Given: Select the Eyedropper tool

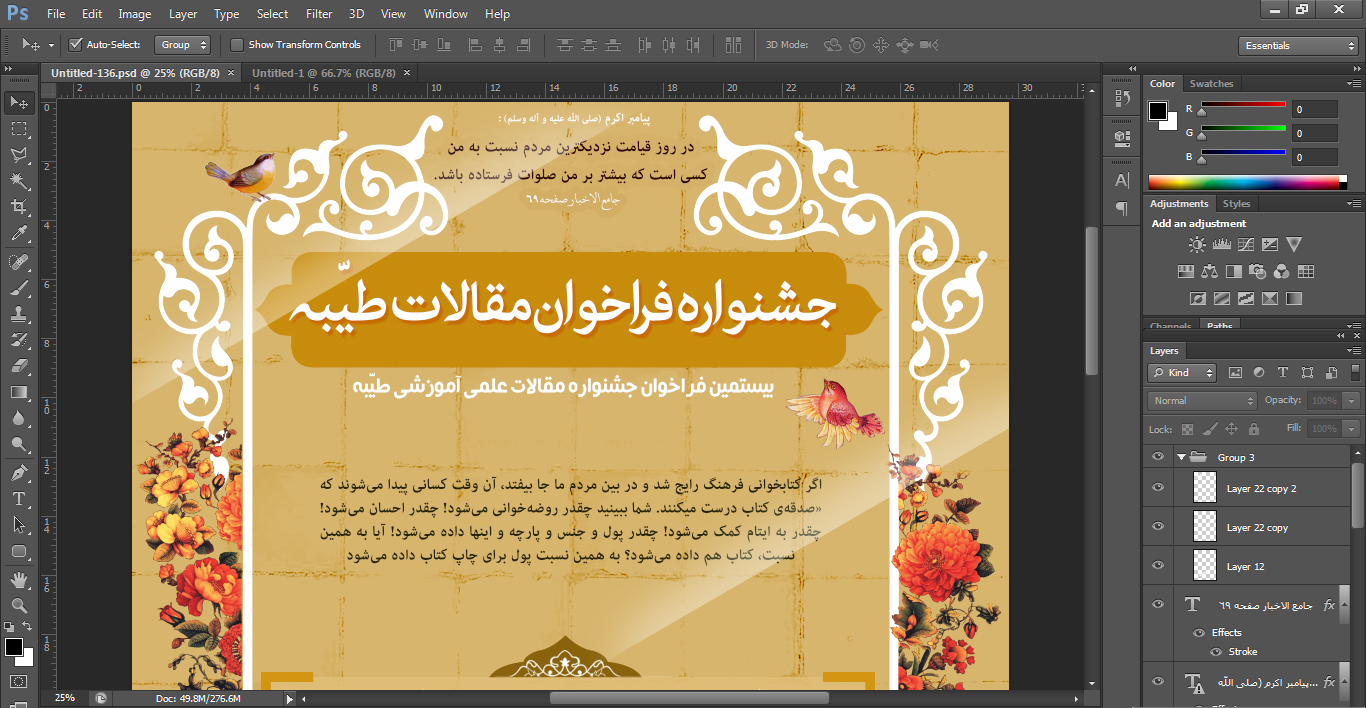Looking at the screenshot, I should (x=18, y=234).
